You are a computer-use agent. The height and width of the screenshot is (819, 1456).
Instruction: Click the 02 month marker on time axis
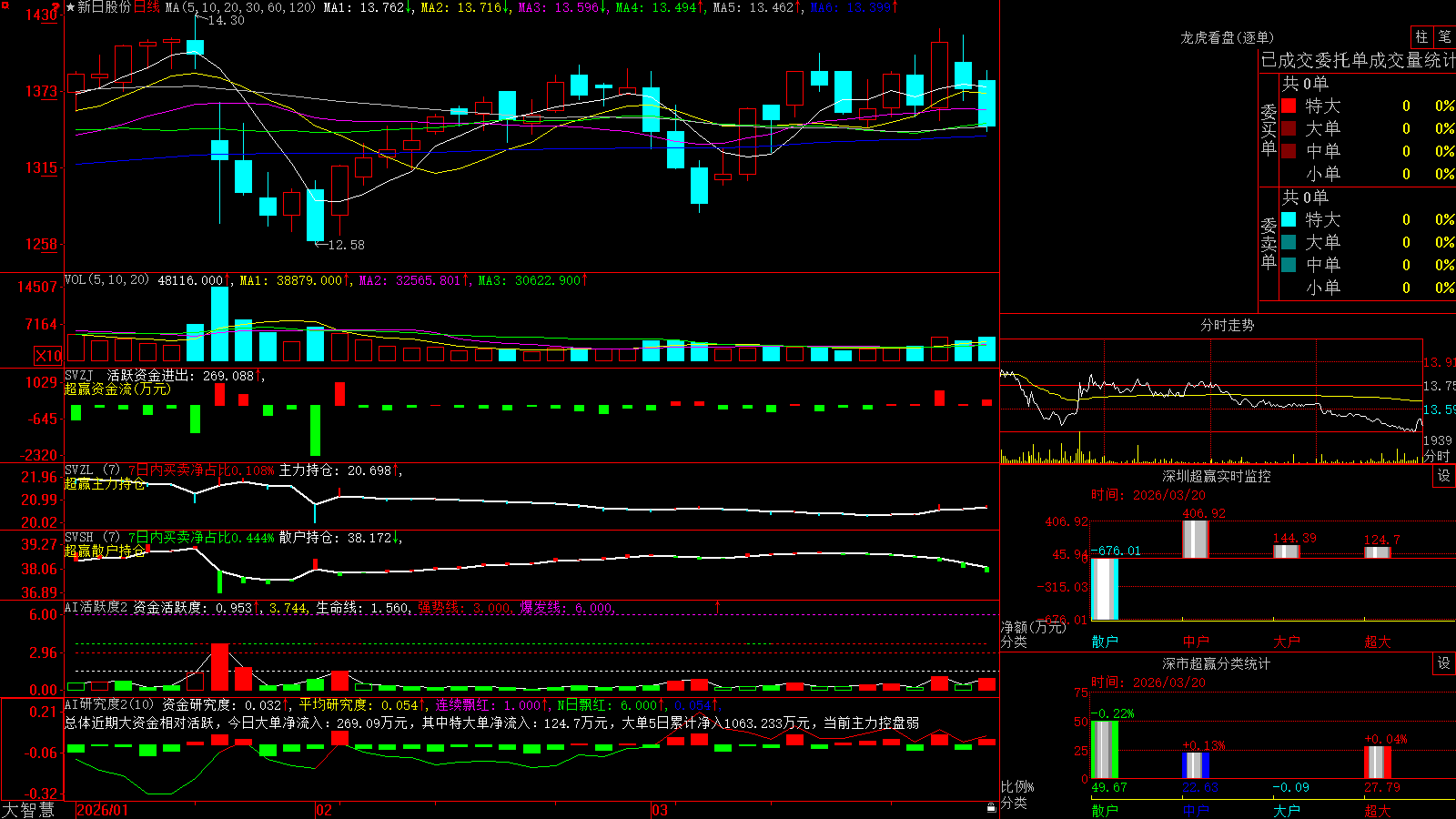click(324, 810)
